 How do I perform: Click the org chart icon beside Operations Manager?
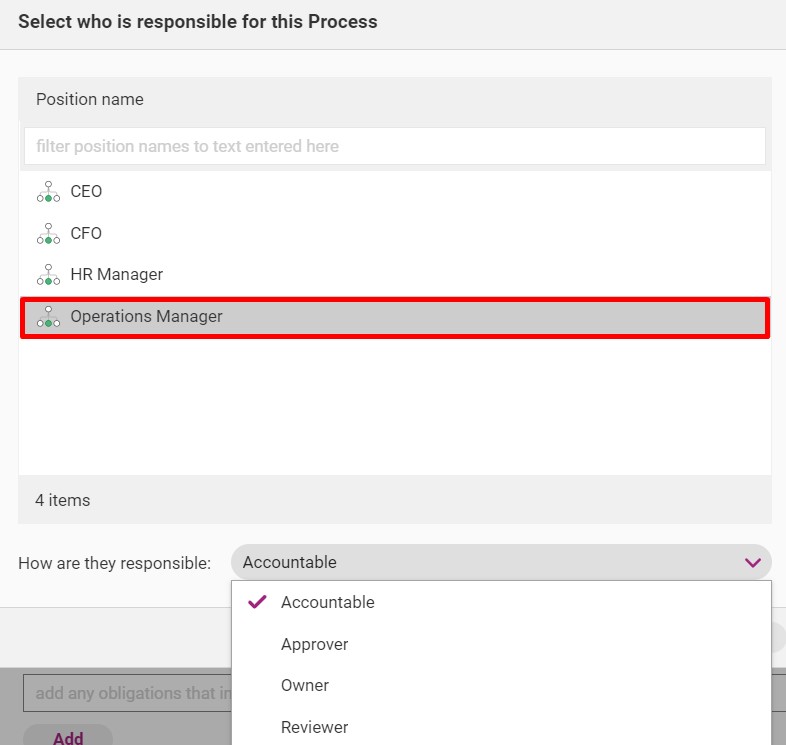tap(48, 317)
